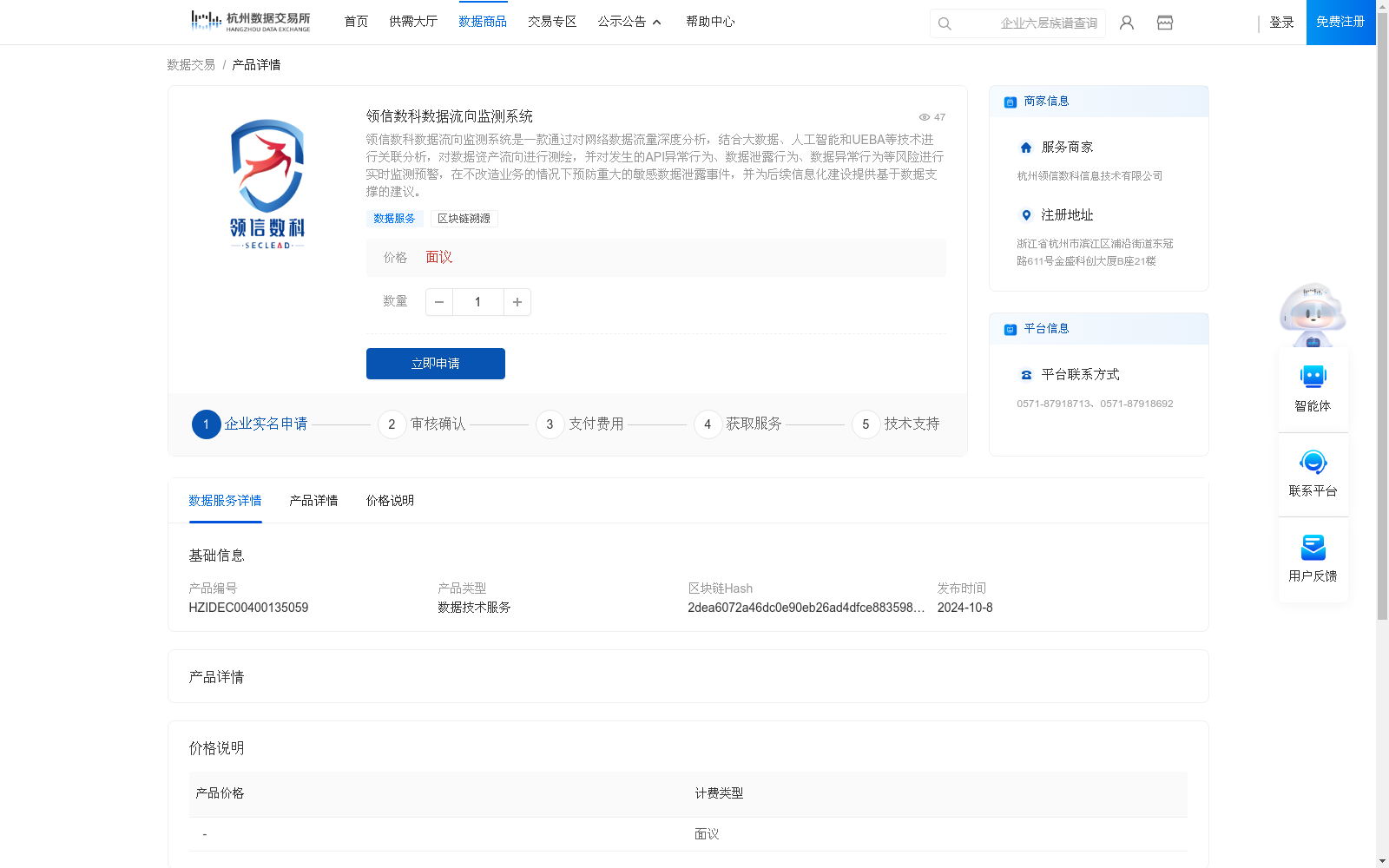Click the 免费注册 button
The height and width of the screenshot is (868, 1389).
coord(1340,22)
